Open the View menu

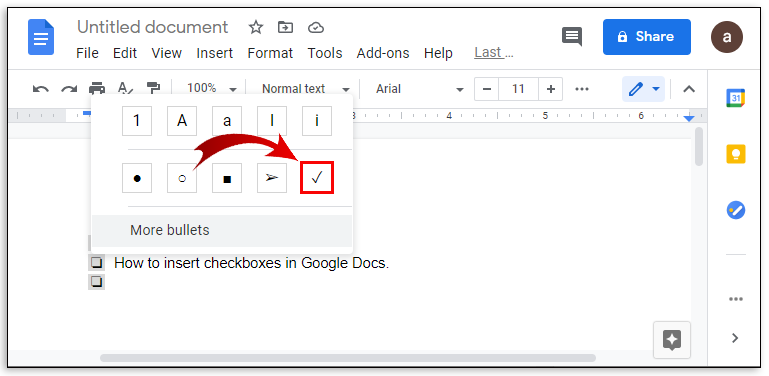pyautogui.click(x=167, y=53)
